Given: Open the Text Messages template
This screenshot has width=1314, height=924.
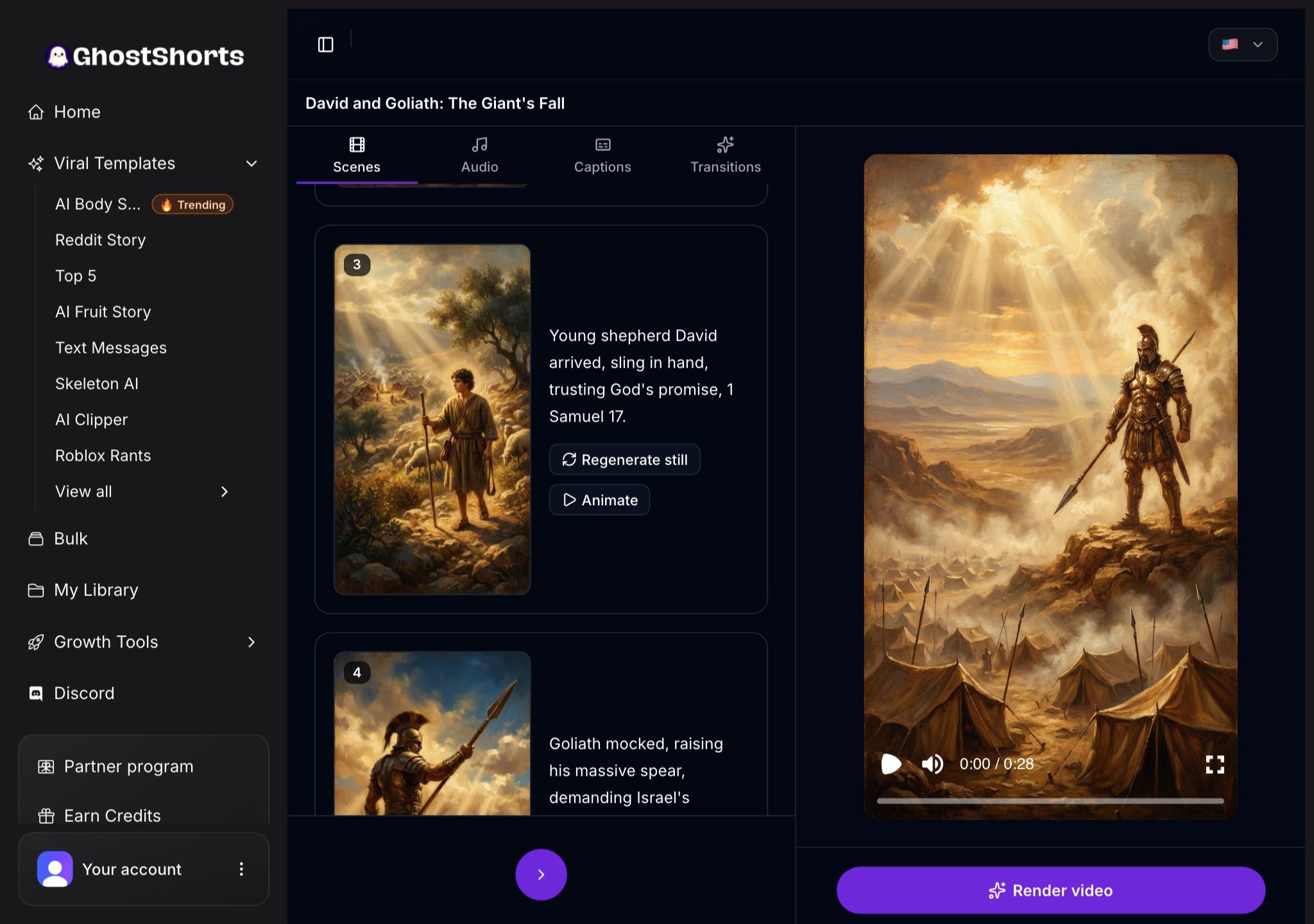Looking at the screenshot, I should (x=110, y=348).
